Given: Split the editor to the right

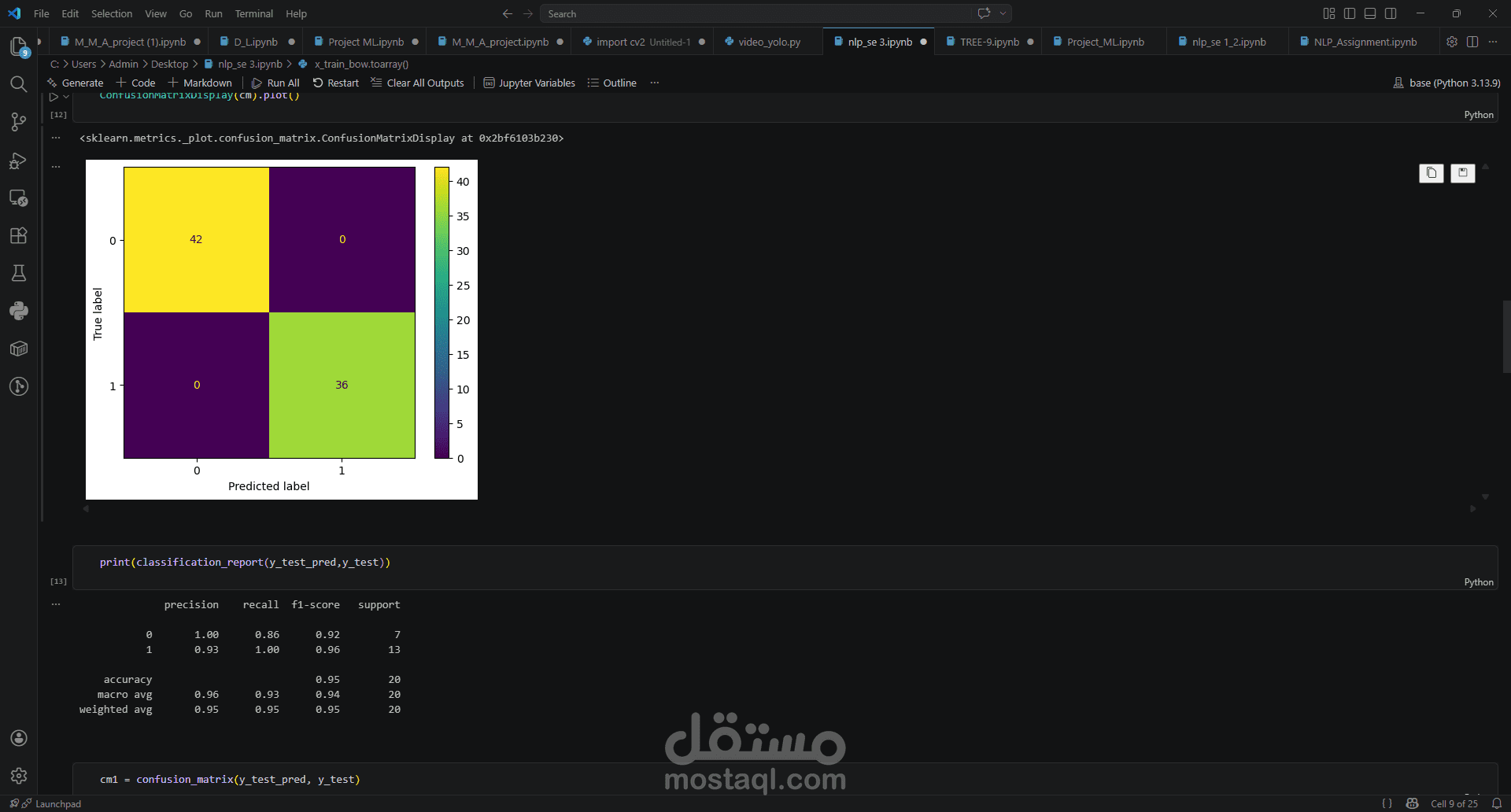Looking at the screenshot, I should [x=1472, y=42].
